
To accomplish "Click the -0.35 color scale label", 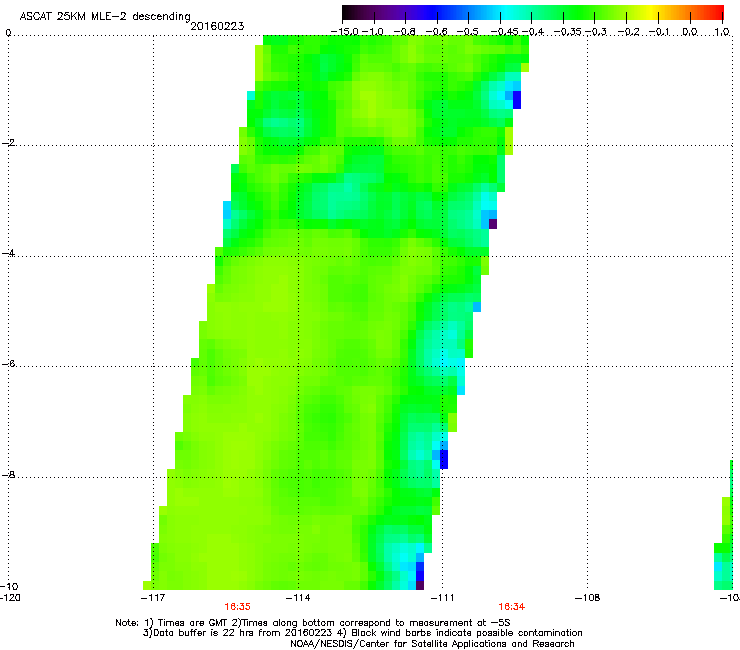I will point(568,32).
